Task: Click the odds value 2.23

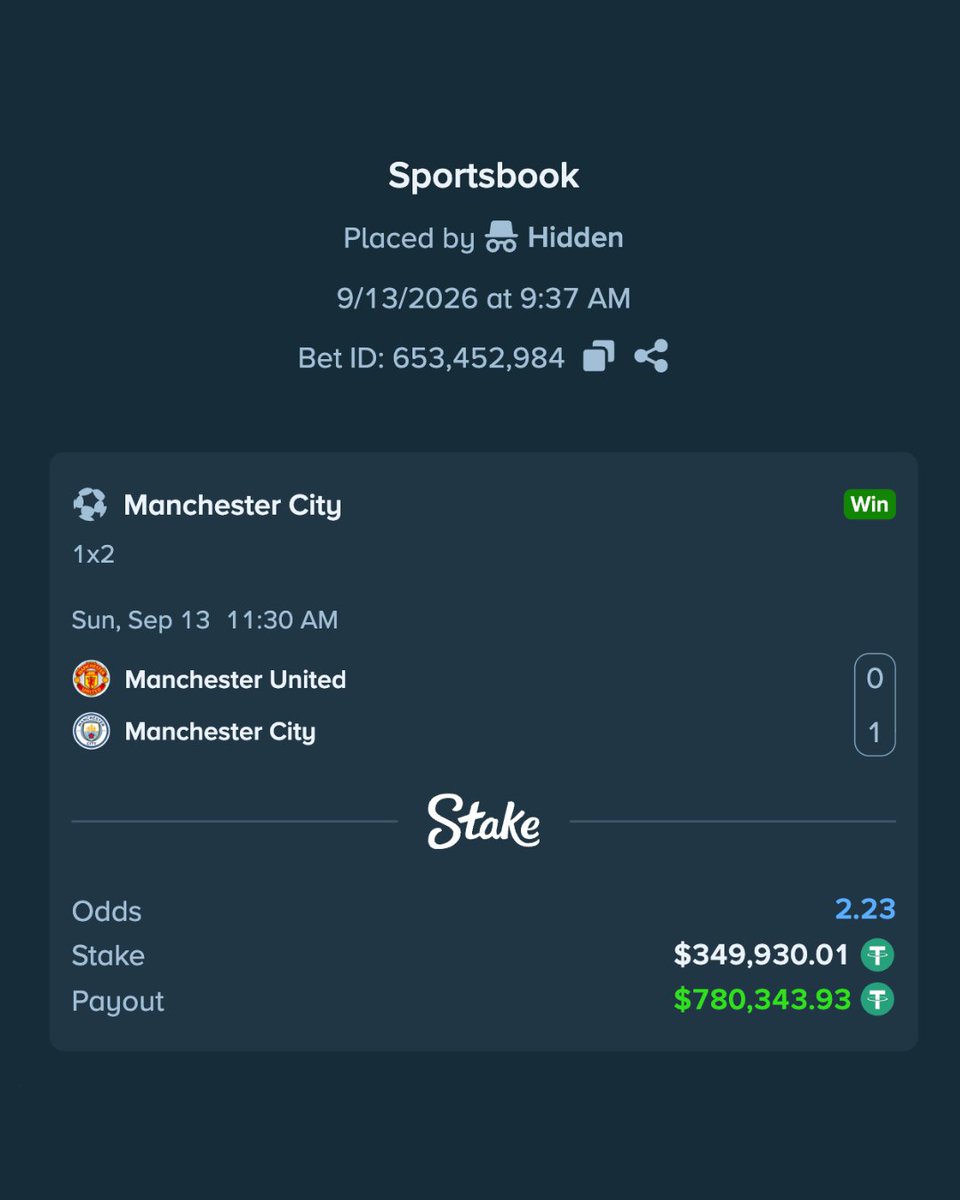Action: tap(865, 910)
